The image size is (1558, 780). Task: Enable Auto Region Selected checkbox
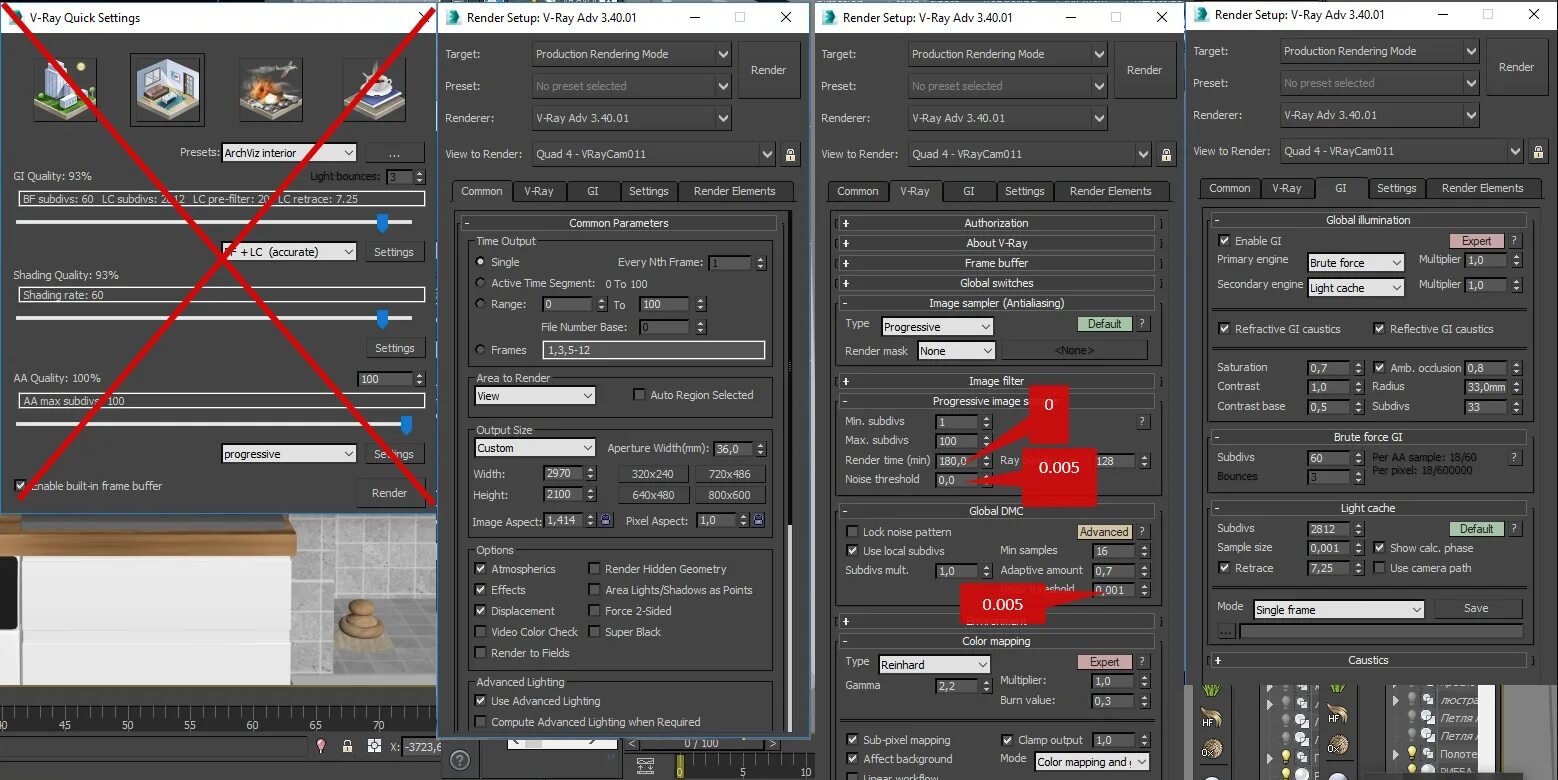pos(639,395)
